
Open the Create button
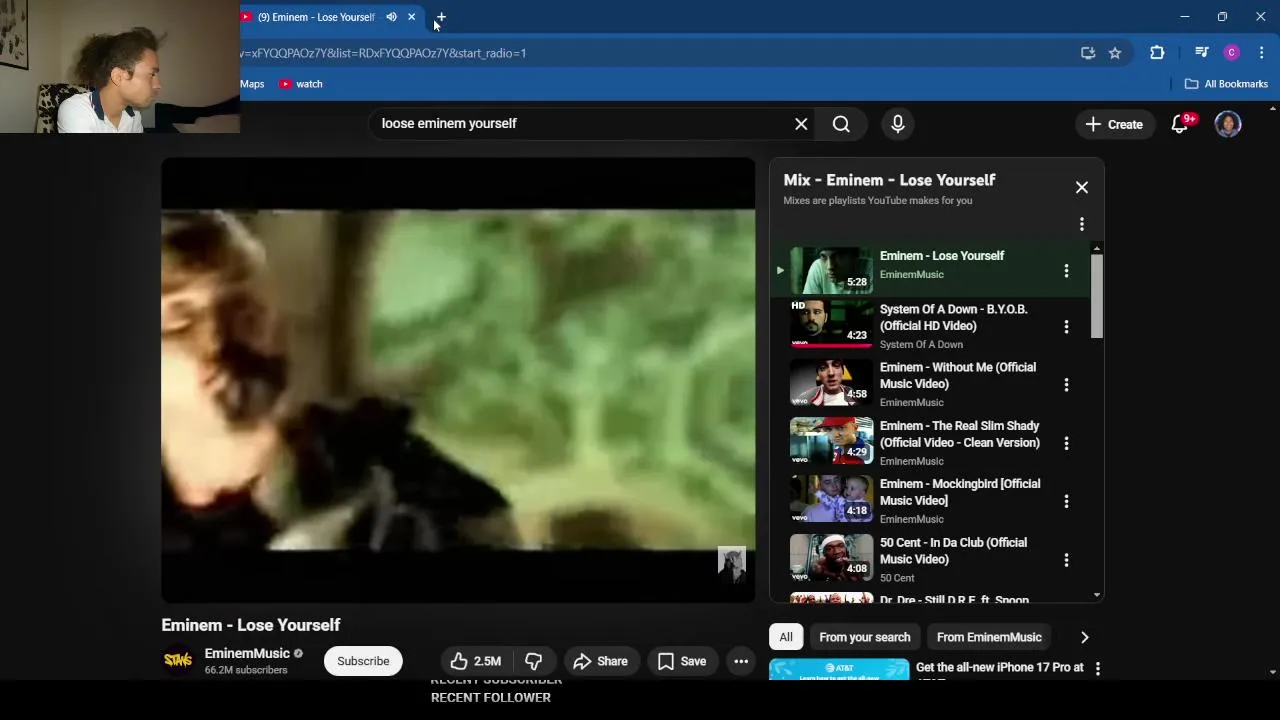point(1114,124)
